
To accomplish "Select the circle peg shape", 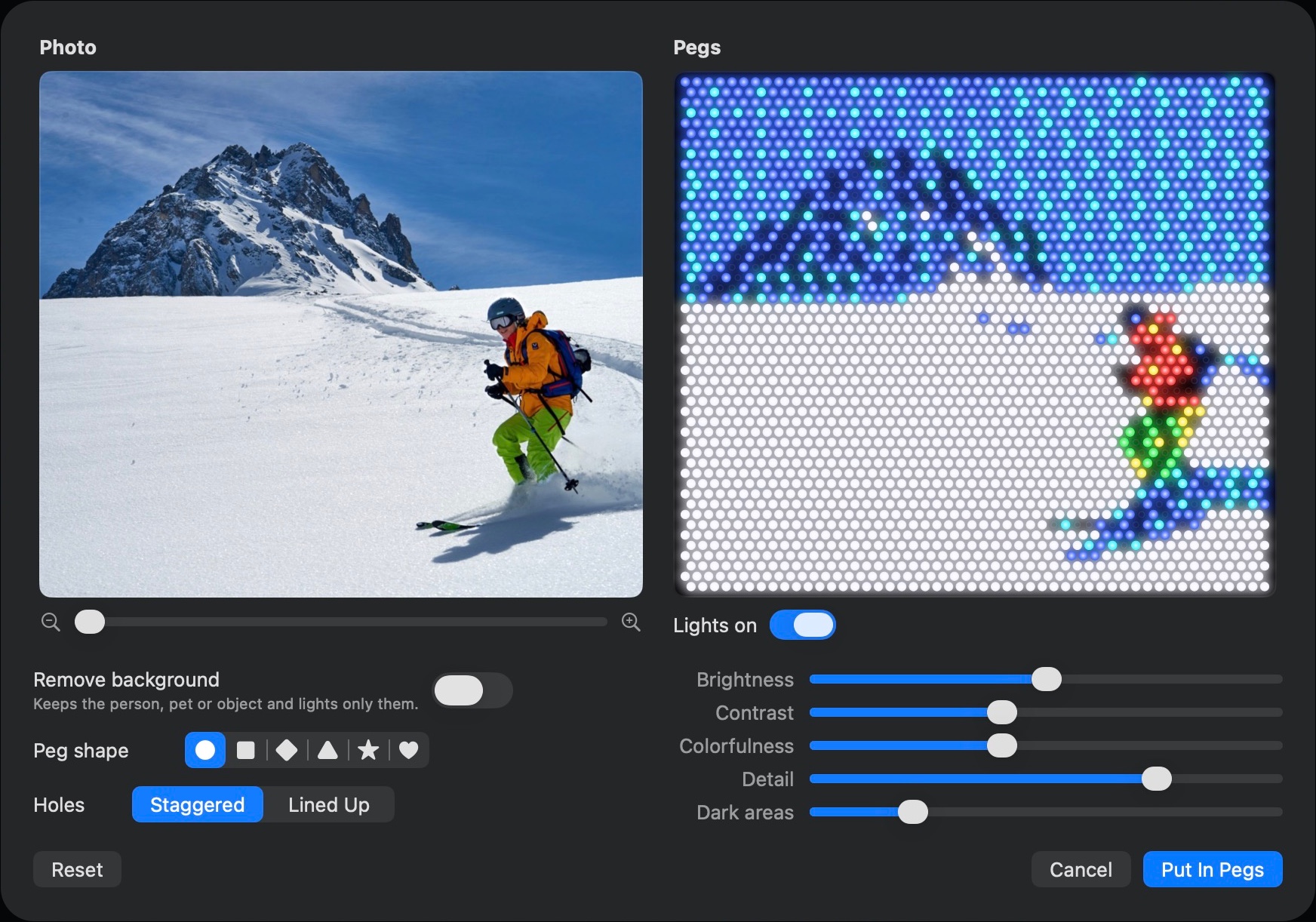I will click(205, 750).
